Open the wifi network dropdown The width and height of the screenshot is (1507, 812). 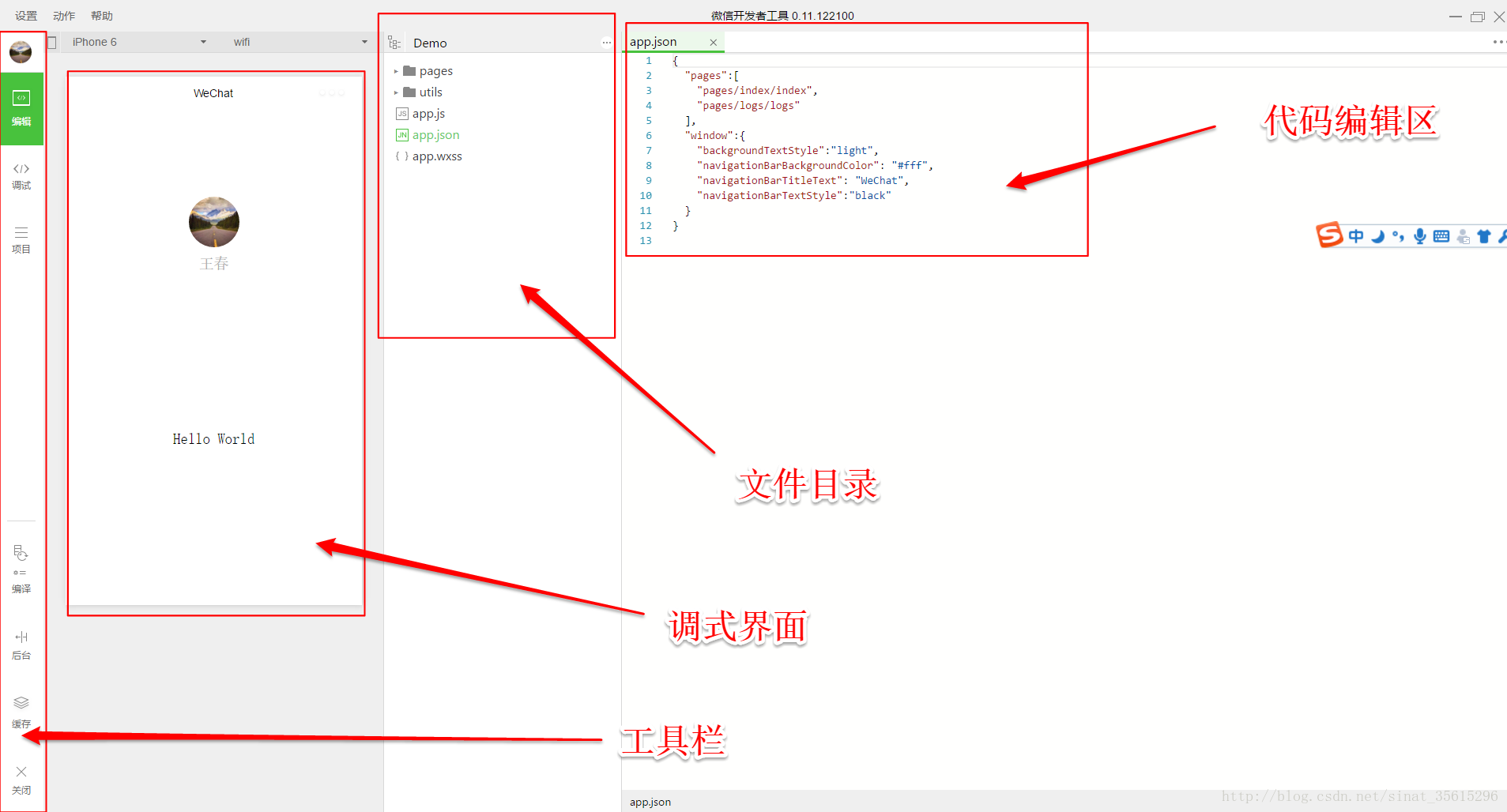pos(300,42)
